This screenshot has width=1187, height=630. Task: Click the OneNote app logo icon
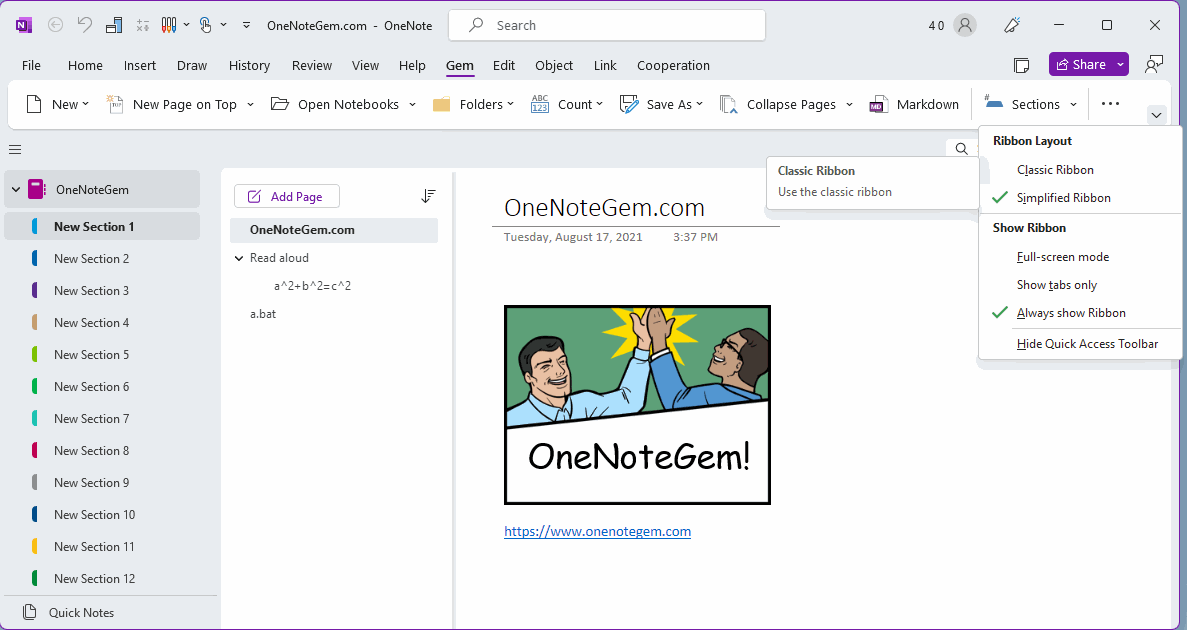(23, 25)
